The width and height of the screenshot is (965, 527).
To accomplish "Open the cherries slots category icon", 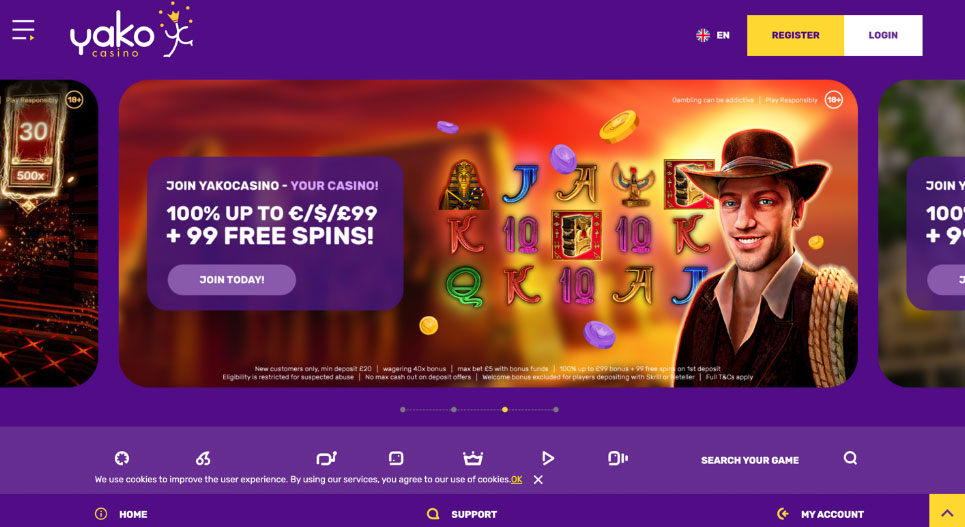I will pos(203,458).
